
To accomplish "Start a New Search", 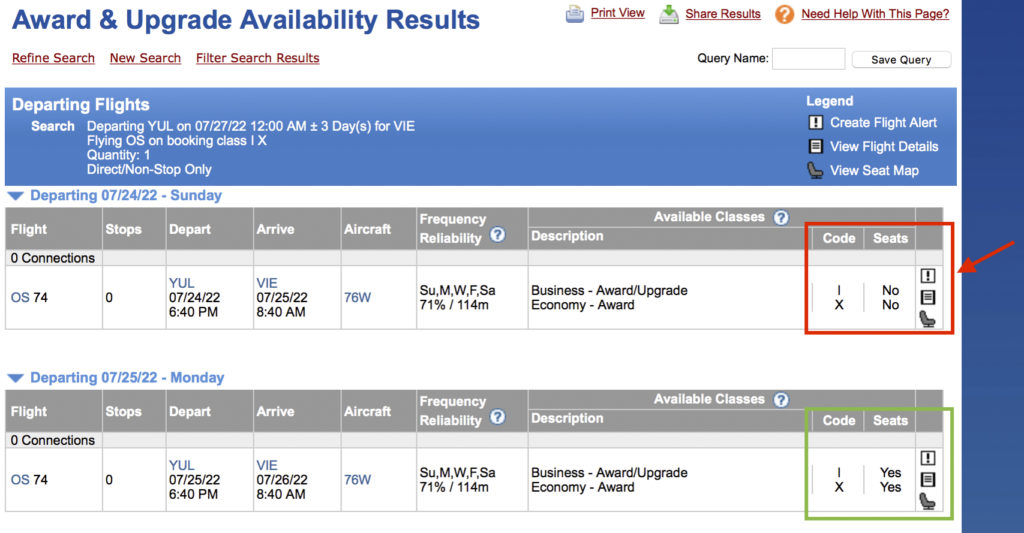I will tap(145, 58).
